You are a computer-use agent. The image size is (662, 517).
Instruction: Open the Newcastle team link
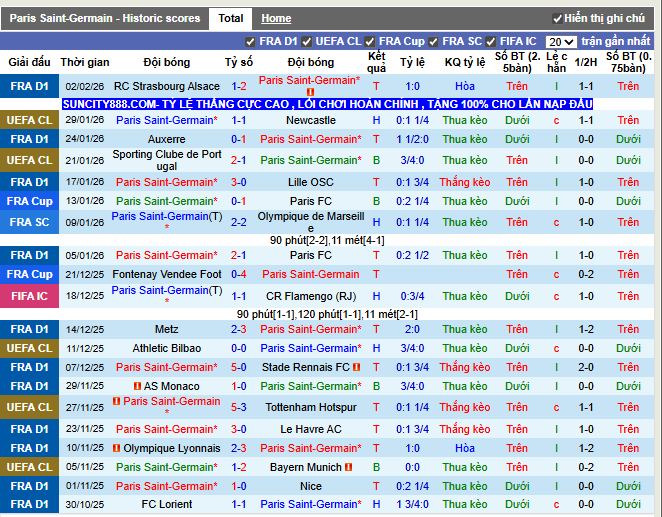click(x=311, y=120)
